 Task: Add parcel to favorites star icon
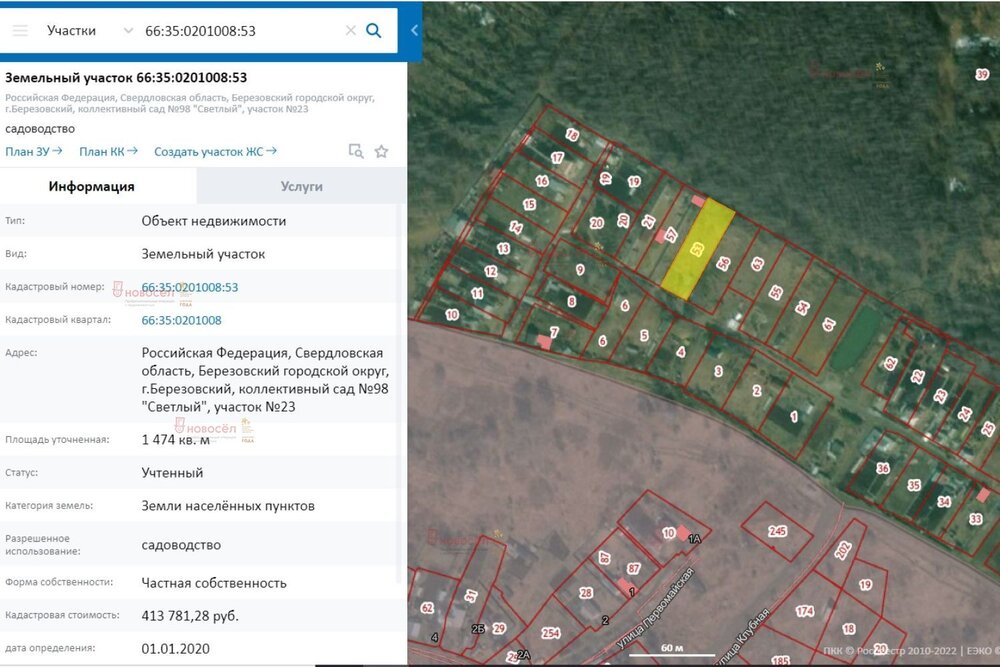[381, 152]
